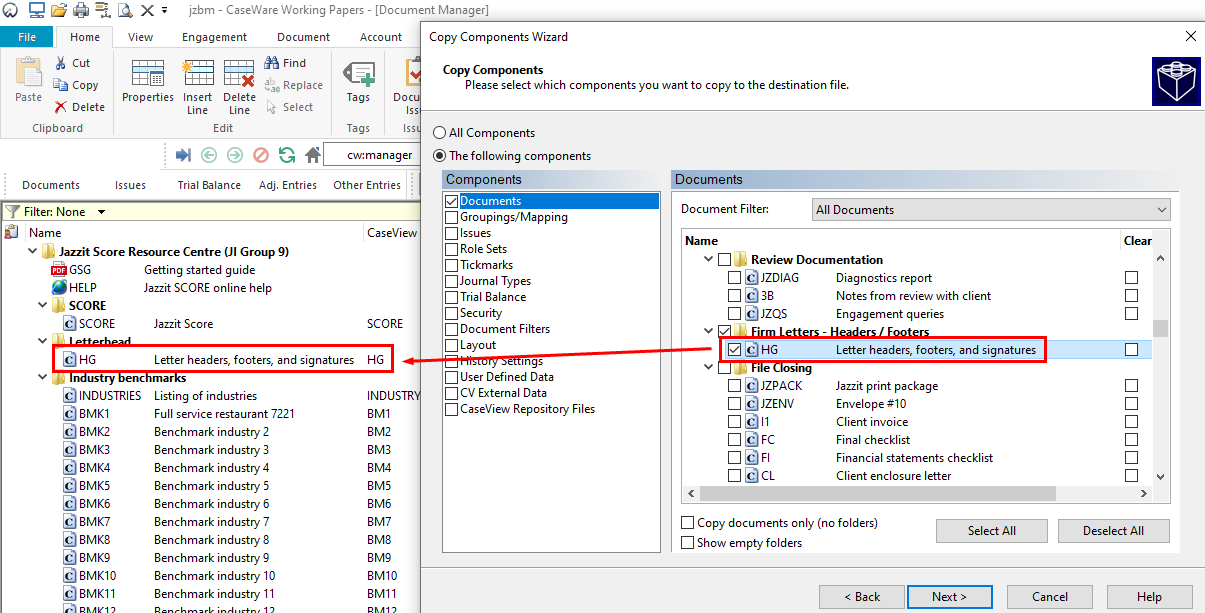Check the Security component checkbox

[452, 313]
